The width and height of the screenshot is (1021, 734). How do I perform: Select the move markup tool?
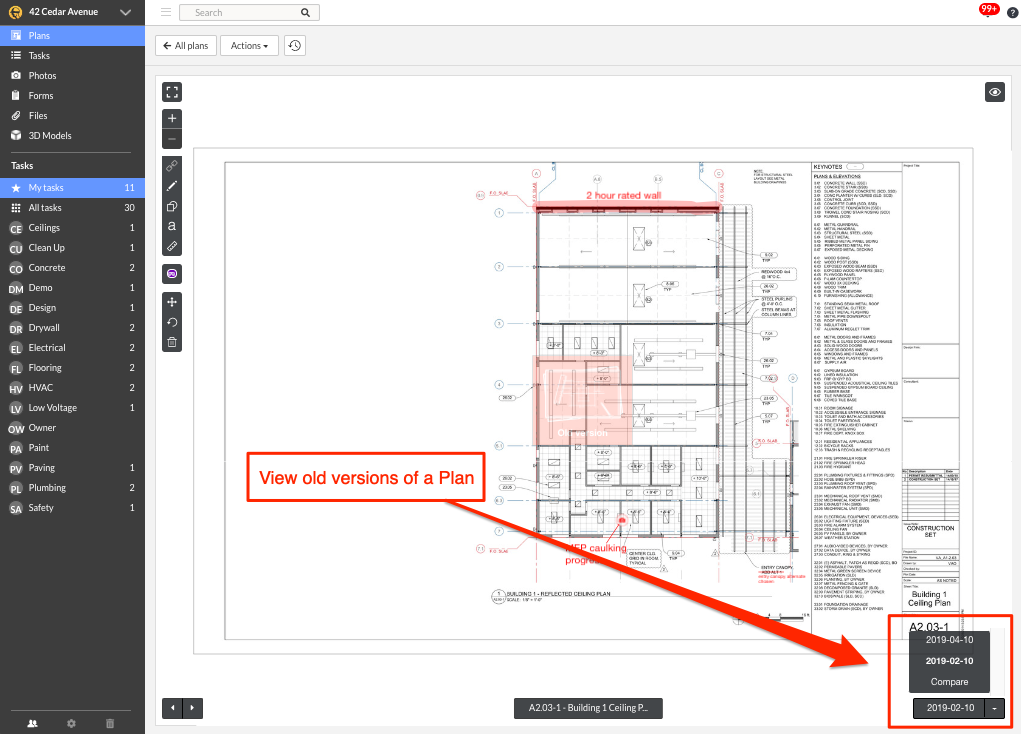click(171, 301)
